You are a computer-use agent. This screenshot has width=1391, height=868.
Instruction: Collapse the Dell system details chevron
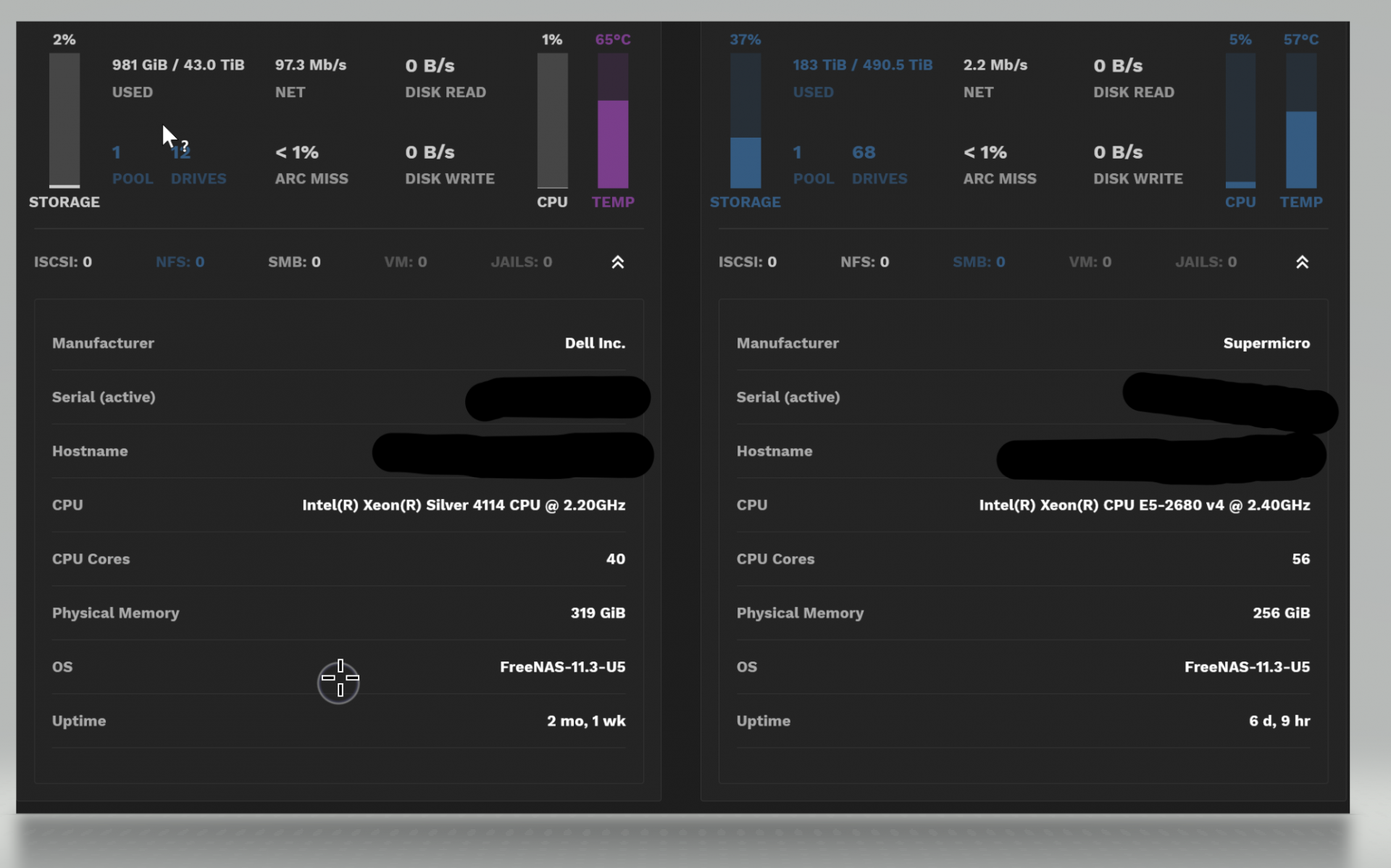[x=617, y=262]
